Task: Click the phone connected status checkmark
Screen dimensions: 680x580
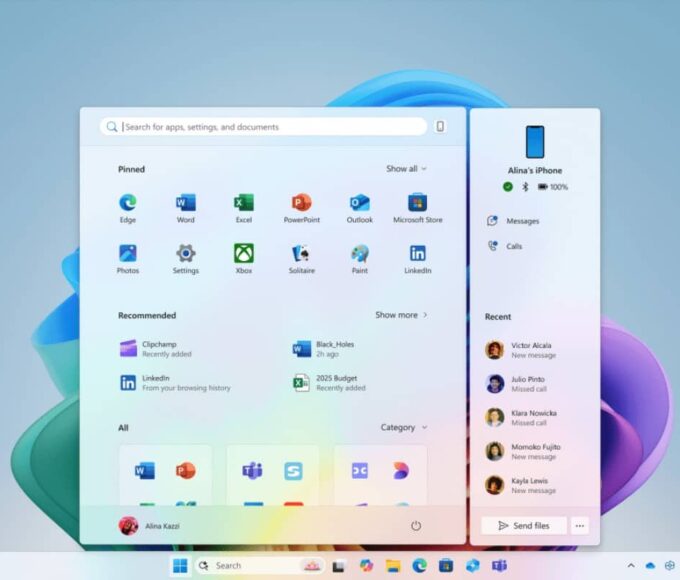Action: click(x=507, y=187)
